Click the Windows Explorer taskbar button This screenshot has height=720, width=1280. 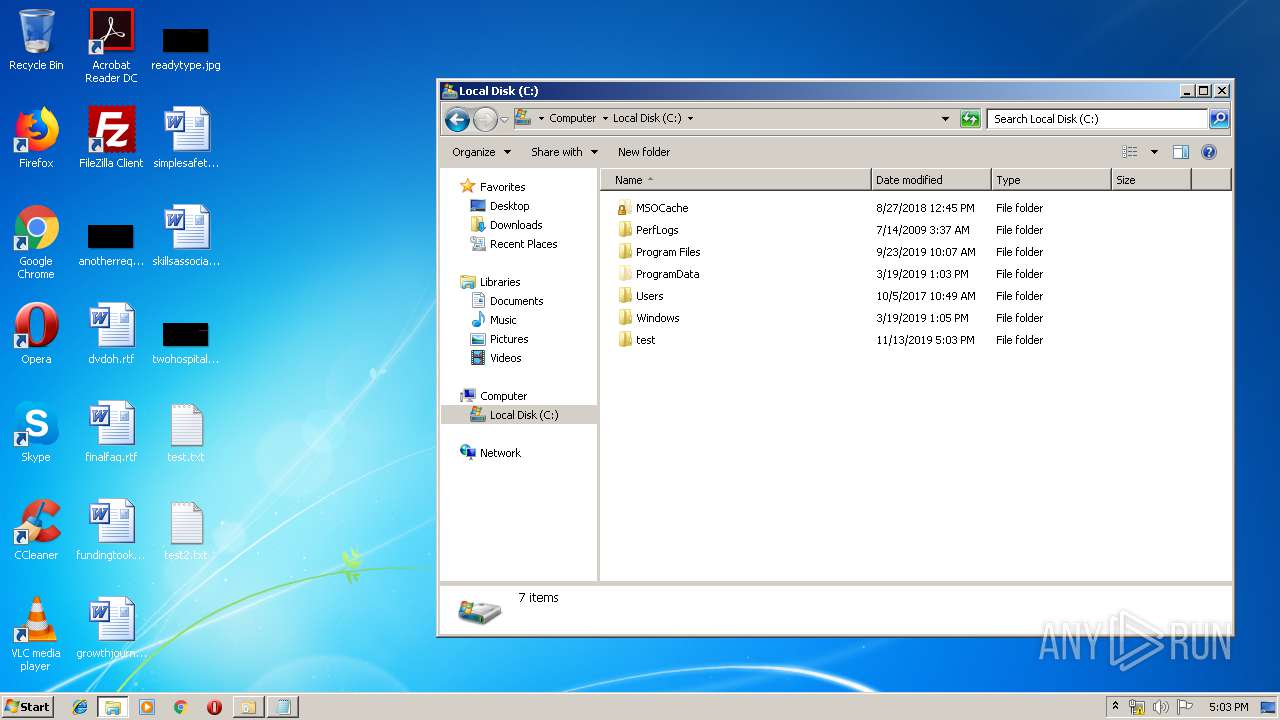(113, 707)
